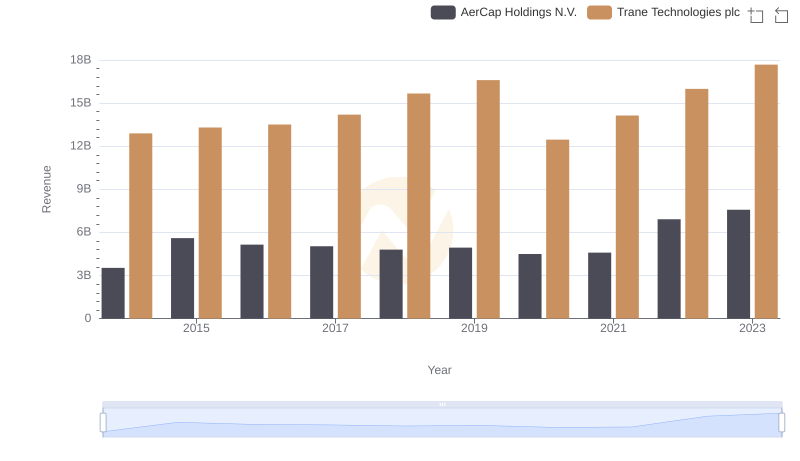
Task: Click the data zoom top move handle
Action: click(442, 404)
